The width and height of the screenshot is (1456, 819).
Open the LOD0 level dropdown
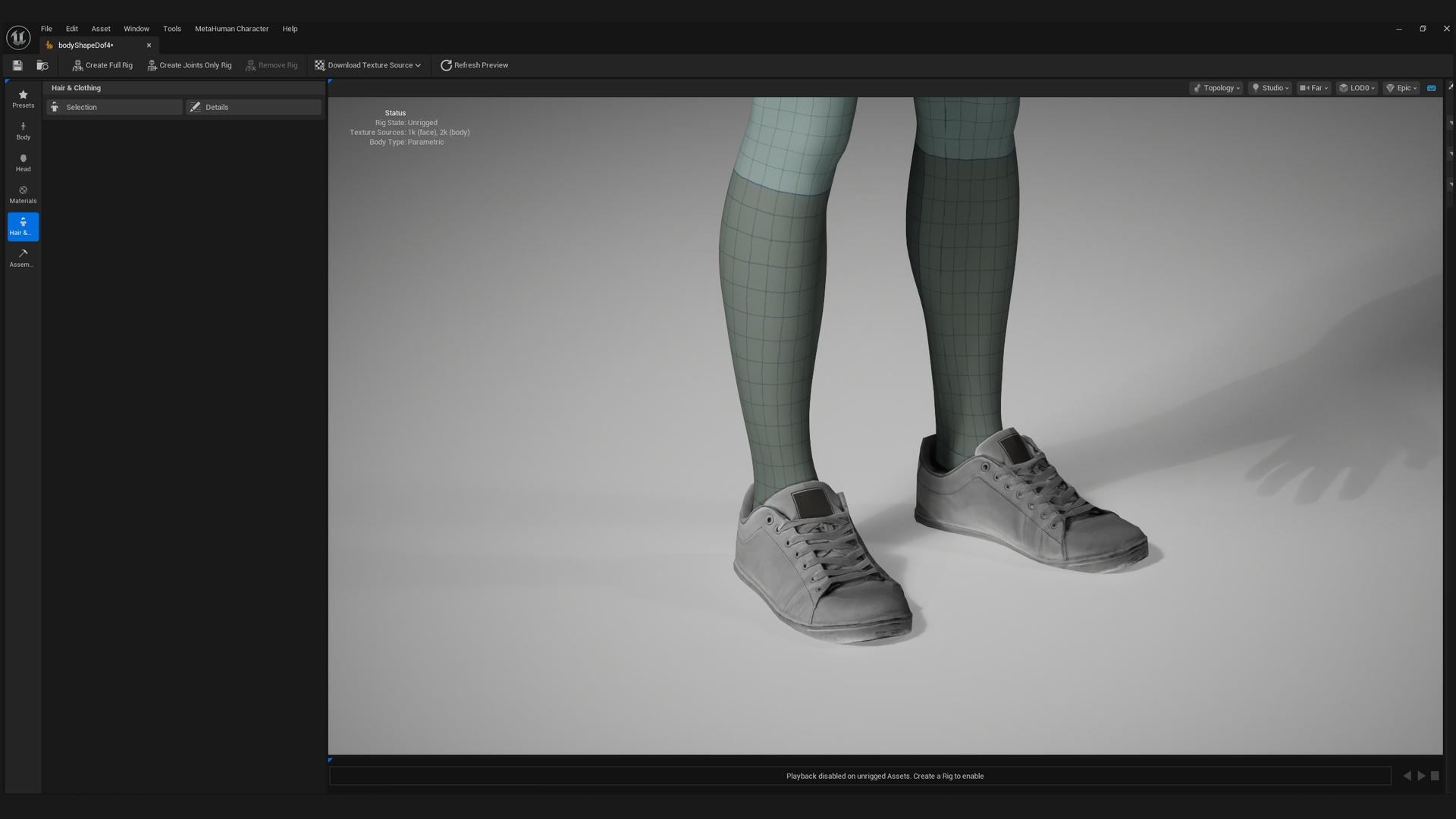click(1357, 88)
